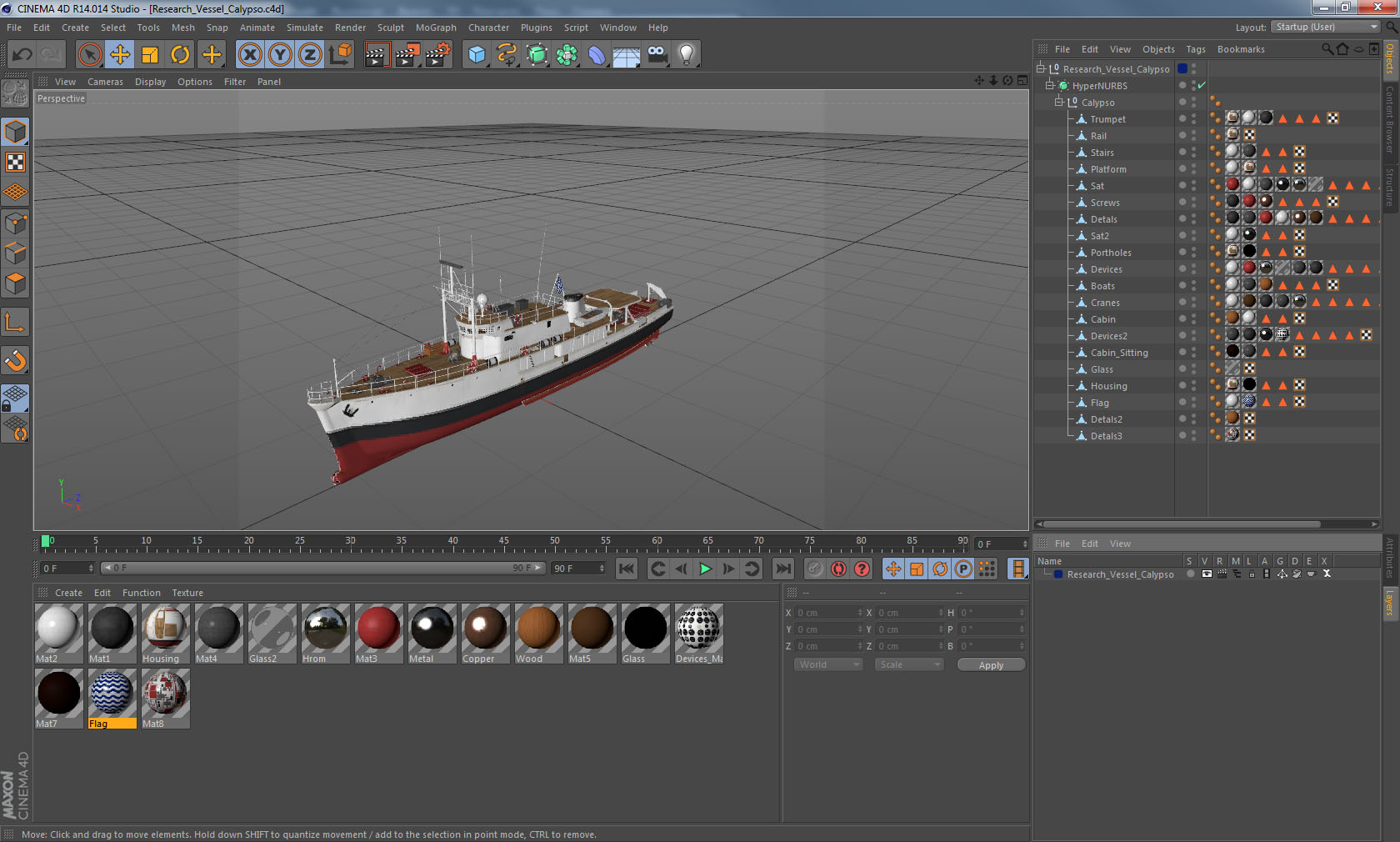This screenshot has width=1400, height=842.
Task: Go to end of animation
Action: point(783,569)
